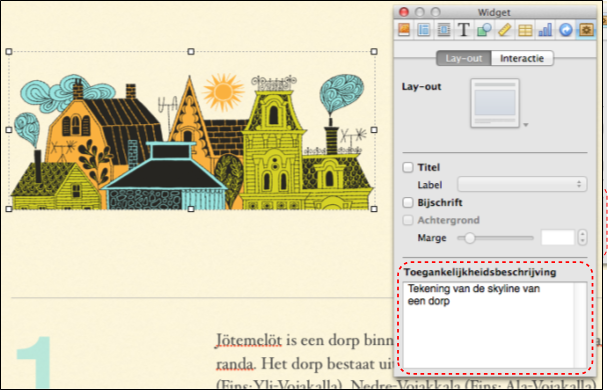611x390 pixels.
Task: Click the image's bottom-middle selection handle
Action: pyautogui.click(x=191, y=209)
